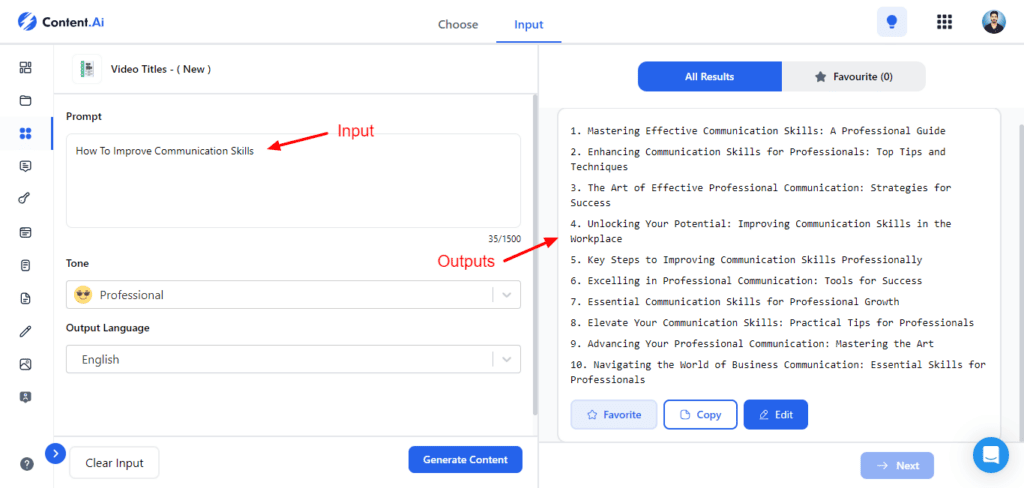The image size is (1024, 488).
Task: Open the dashboard icon in sidebar
Action: 26,68
